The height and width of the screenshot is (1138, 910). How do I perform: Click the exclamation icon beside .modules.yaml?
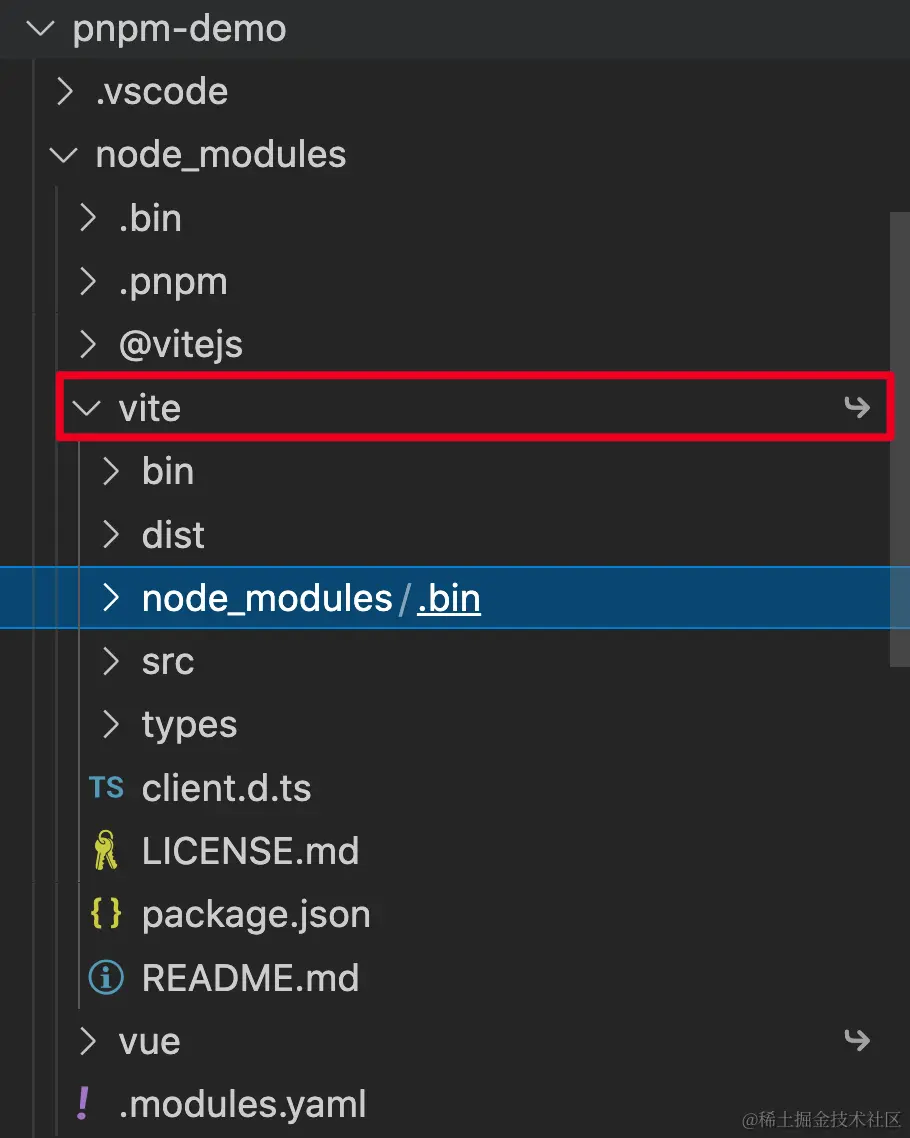click(83, 1104)
